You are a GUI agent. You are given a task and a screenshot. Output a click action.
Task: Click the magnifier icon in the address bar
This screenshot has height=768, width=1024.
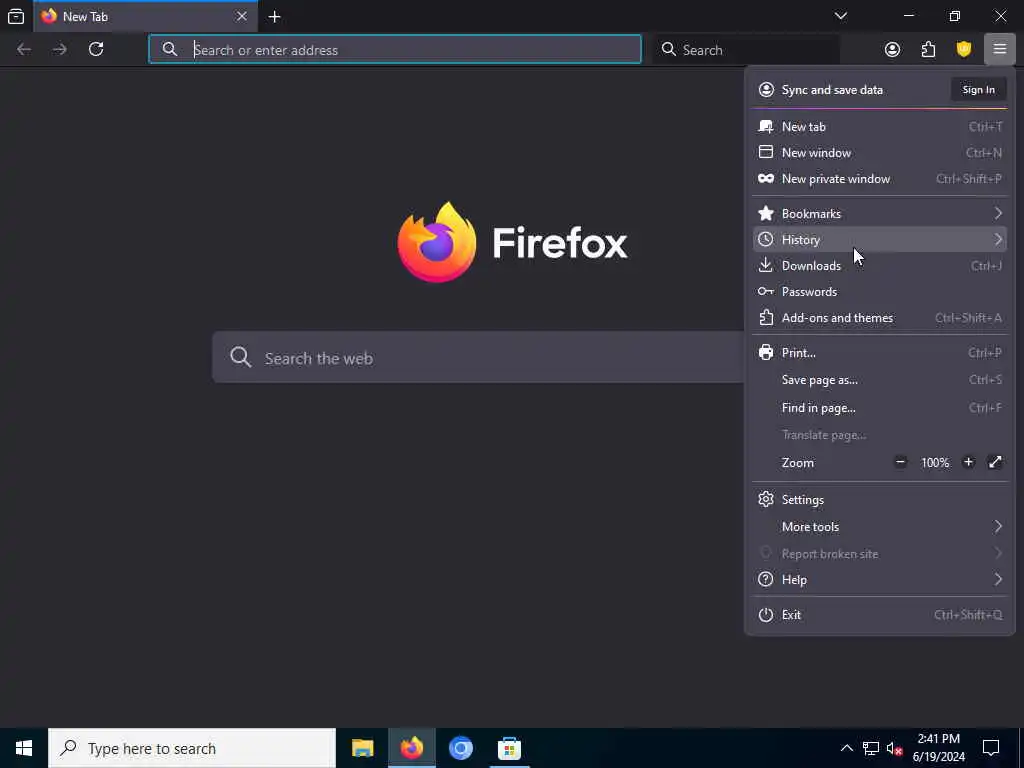(170, 50)
